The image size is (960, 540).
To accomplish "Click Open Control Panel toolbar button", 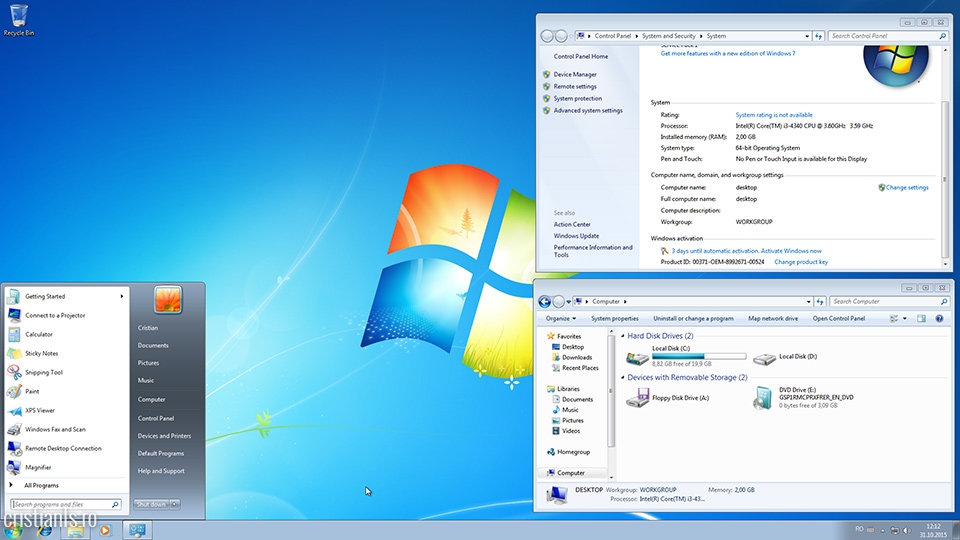I will 839,318.
